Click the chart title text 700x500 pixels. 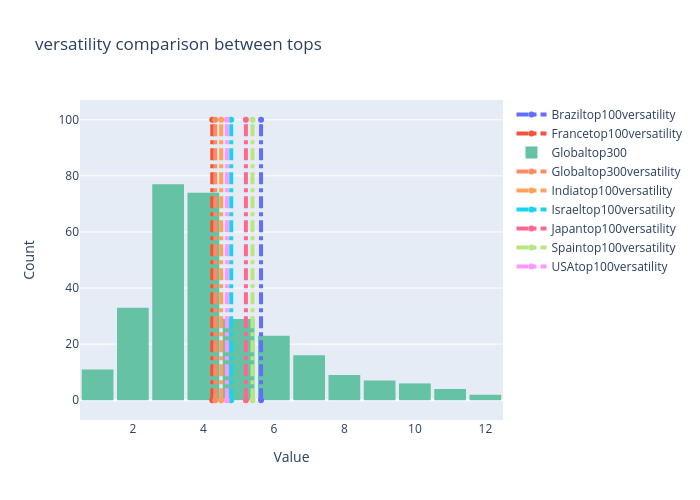pyautogui.click(x=178, y=45)
